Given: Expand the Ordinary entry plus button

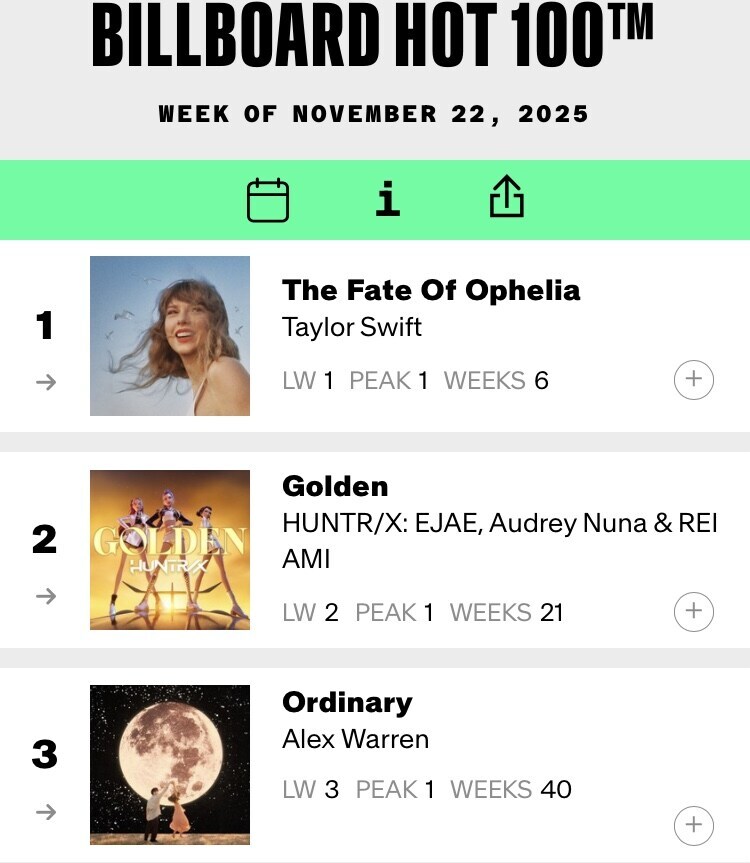Looking at the screenshot, I should point(694,826).
